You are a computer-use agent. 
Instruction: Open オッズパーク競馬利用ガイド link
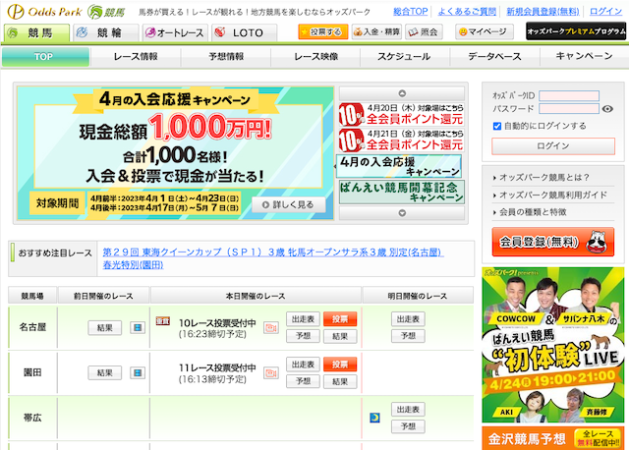[x=553, y=195]
